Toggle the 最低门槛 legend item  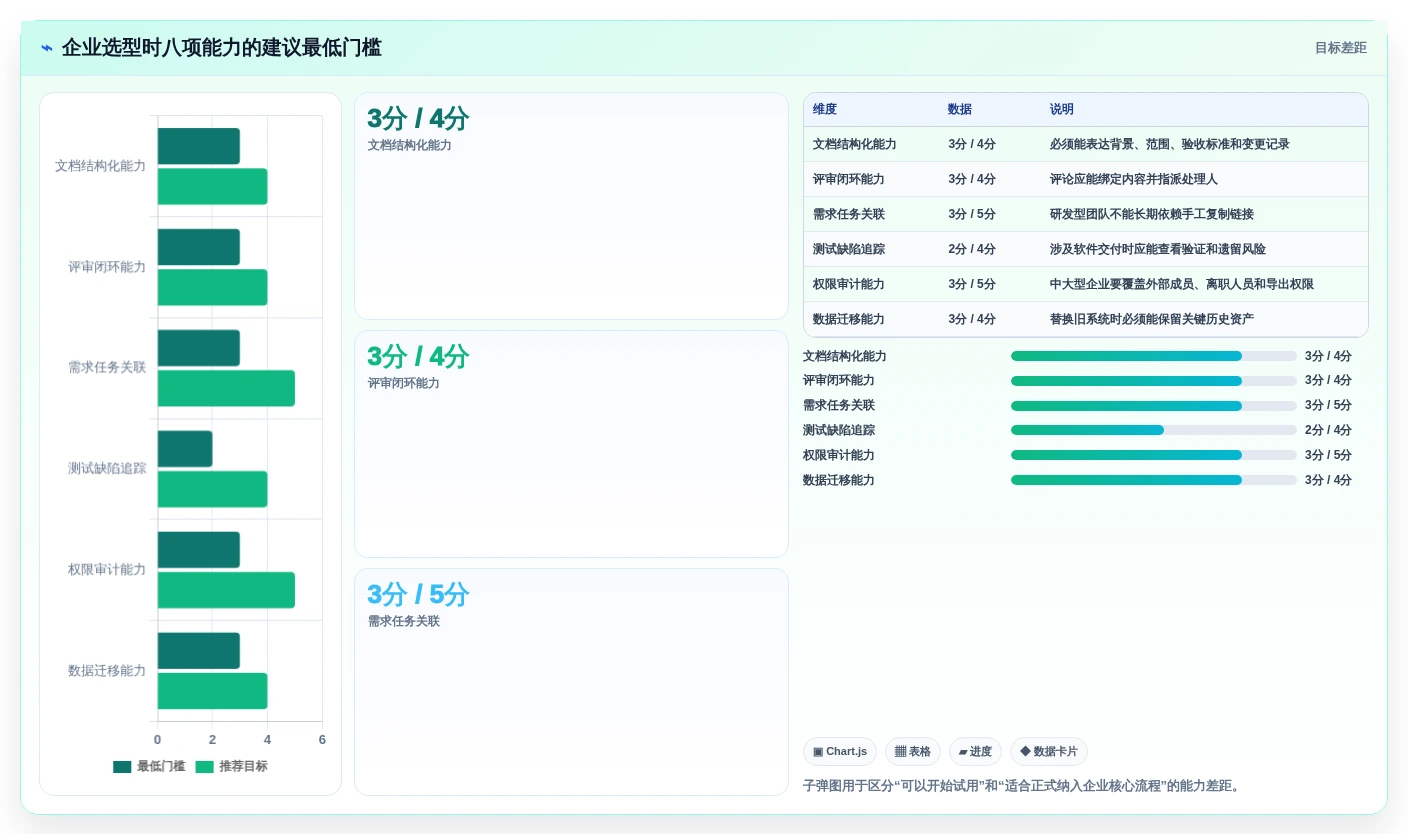pos(149,766)
